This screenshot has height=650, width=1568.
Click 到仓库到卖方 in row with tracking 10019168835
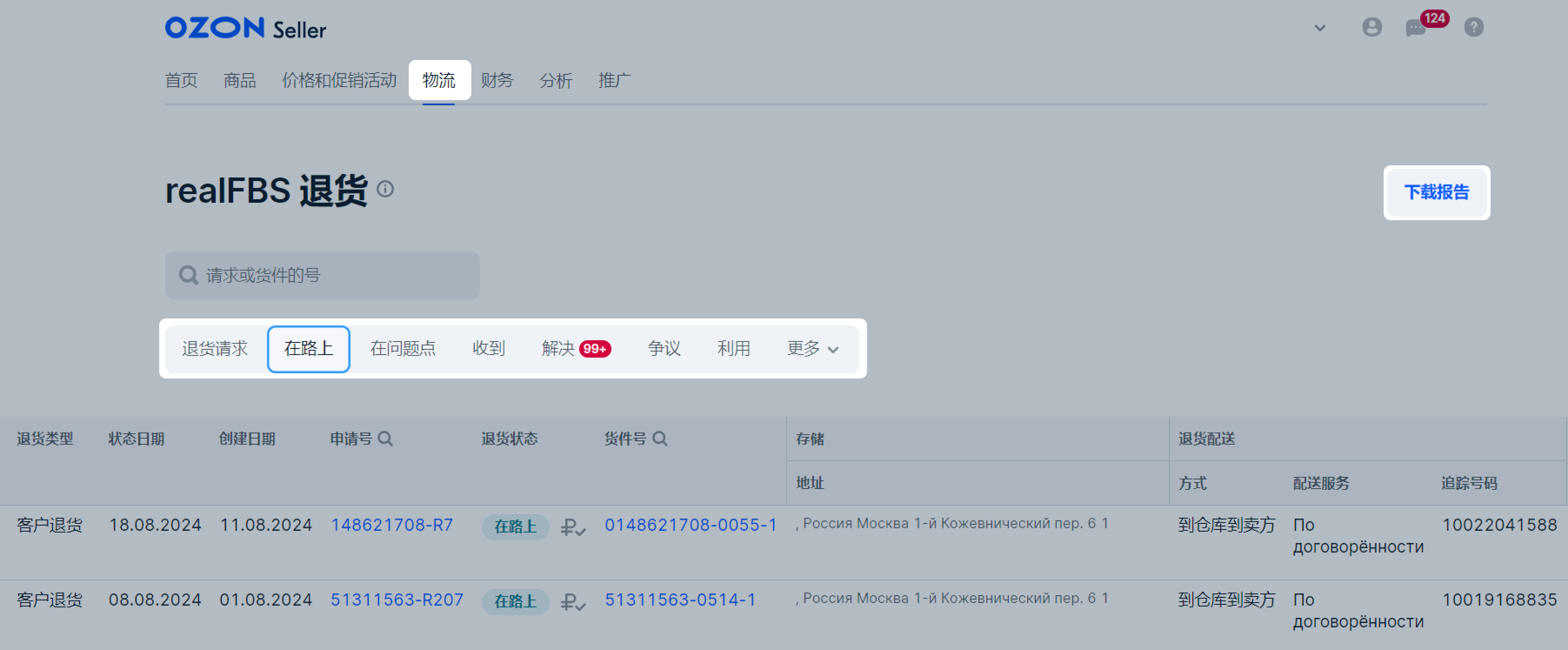click(x=1226, y=600)
